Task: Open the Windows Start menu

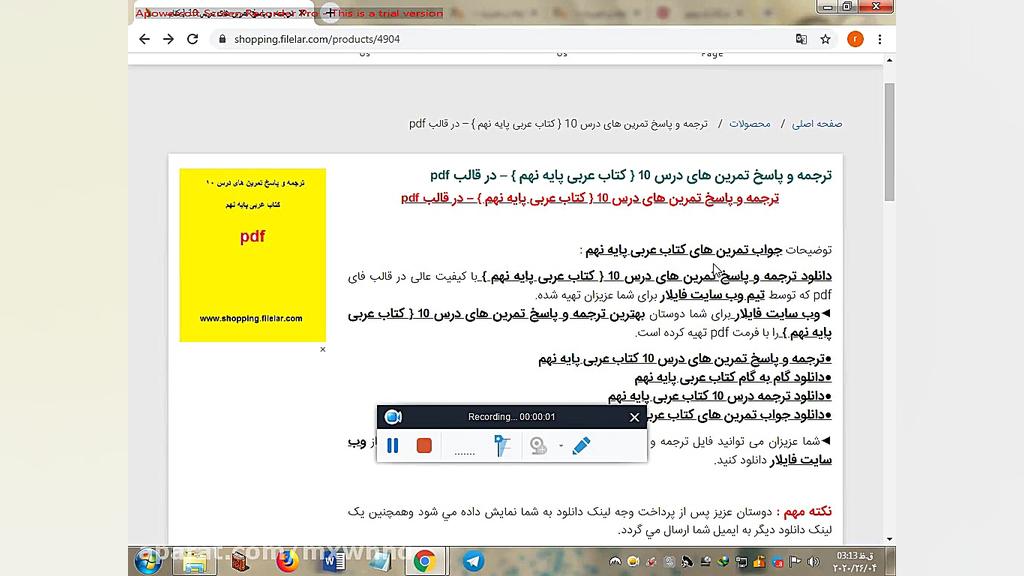Action: click(148, 562)
